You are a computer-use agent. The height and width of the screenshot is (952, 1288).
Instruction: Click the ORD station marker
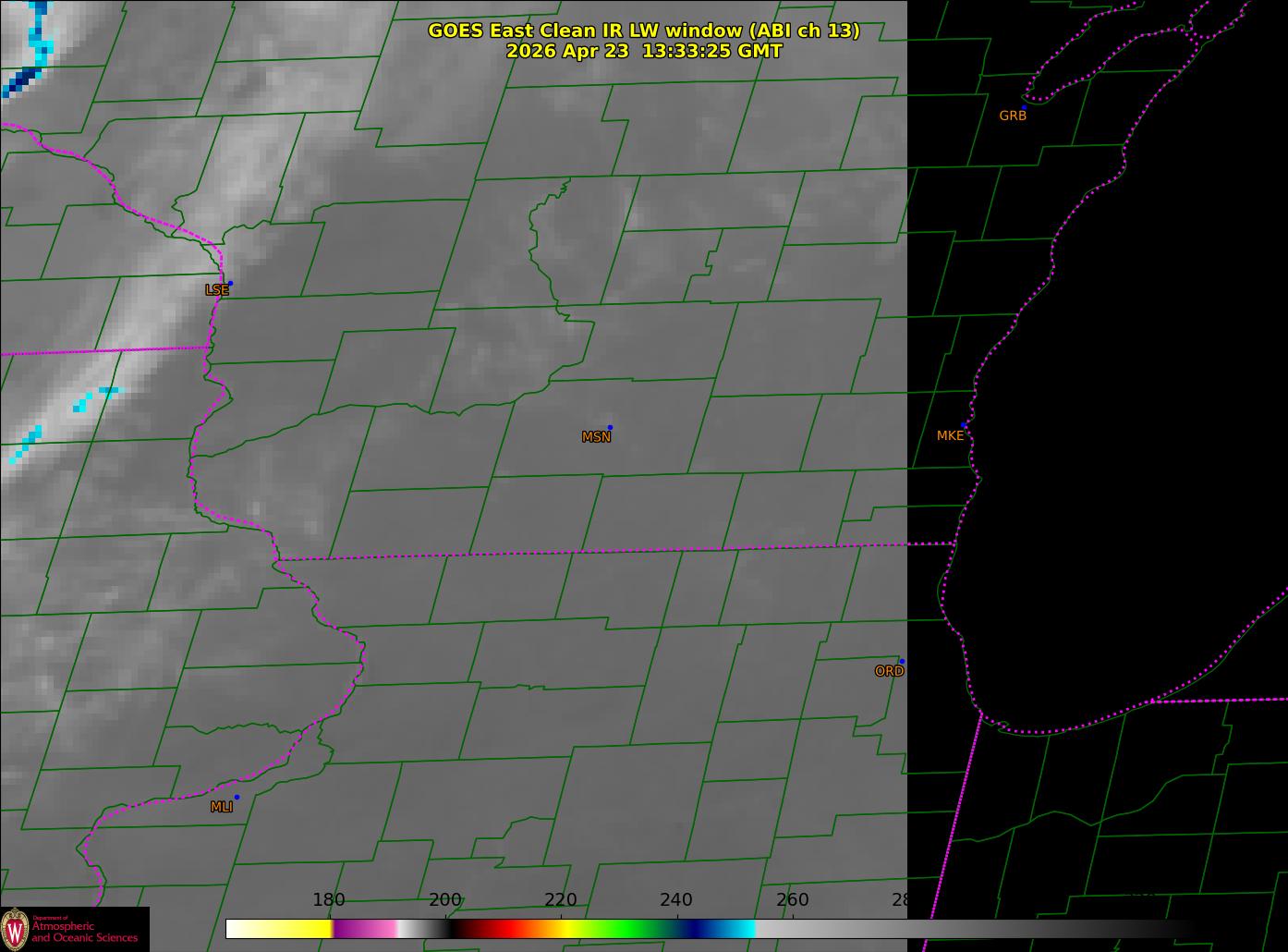(902, 661)
